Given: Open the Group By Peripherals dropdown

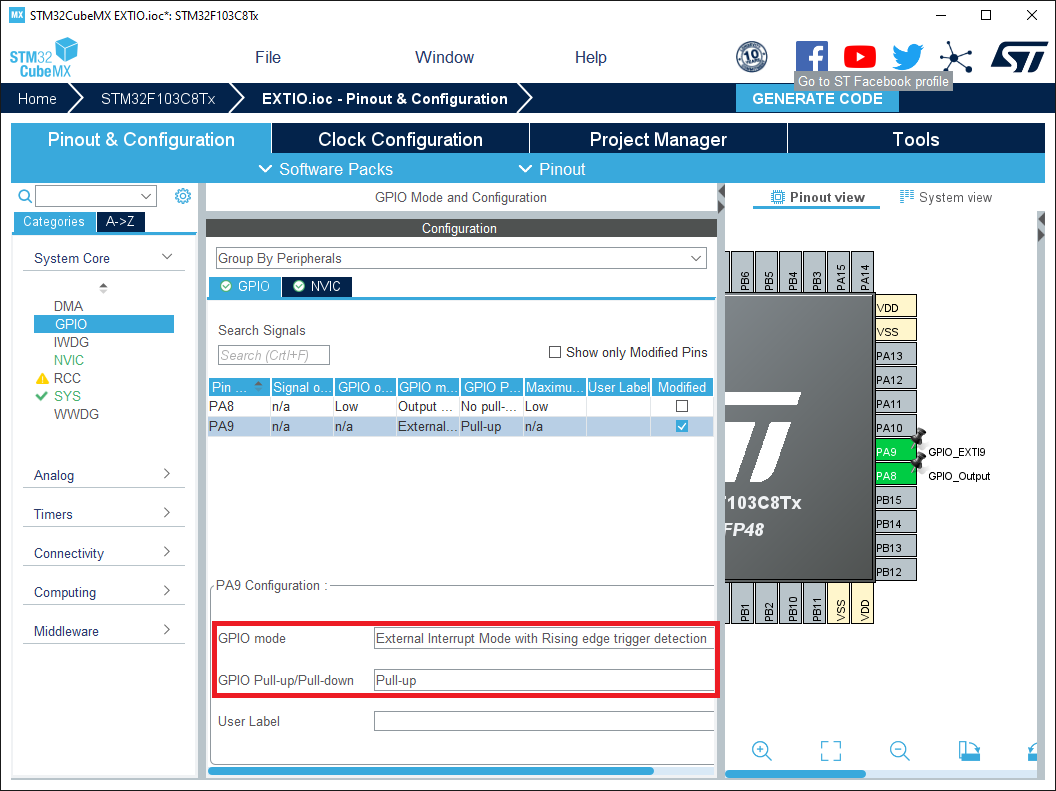Looking at the screenshot, I should tap(461, 259).
